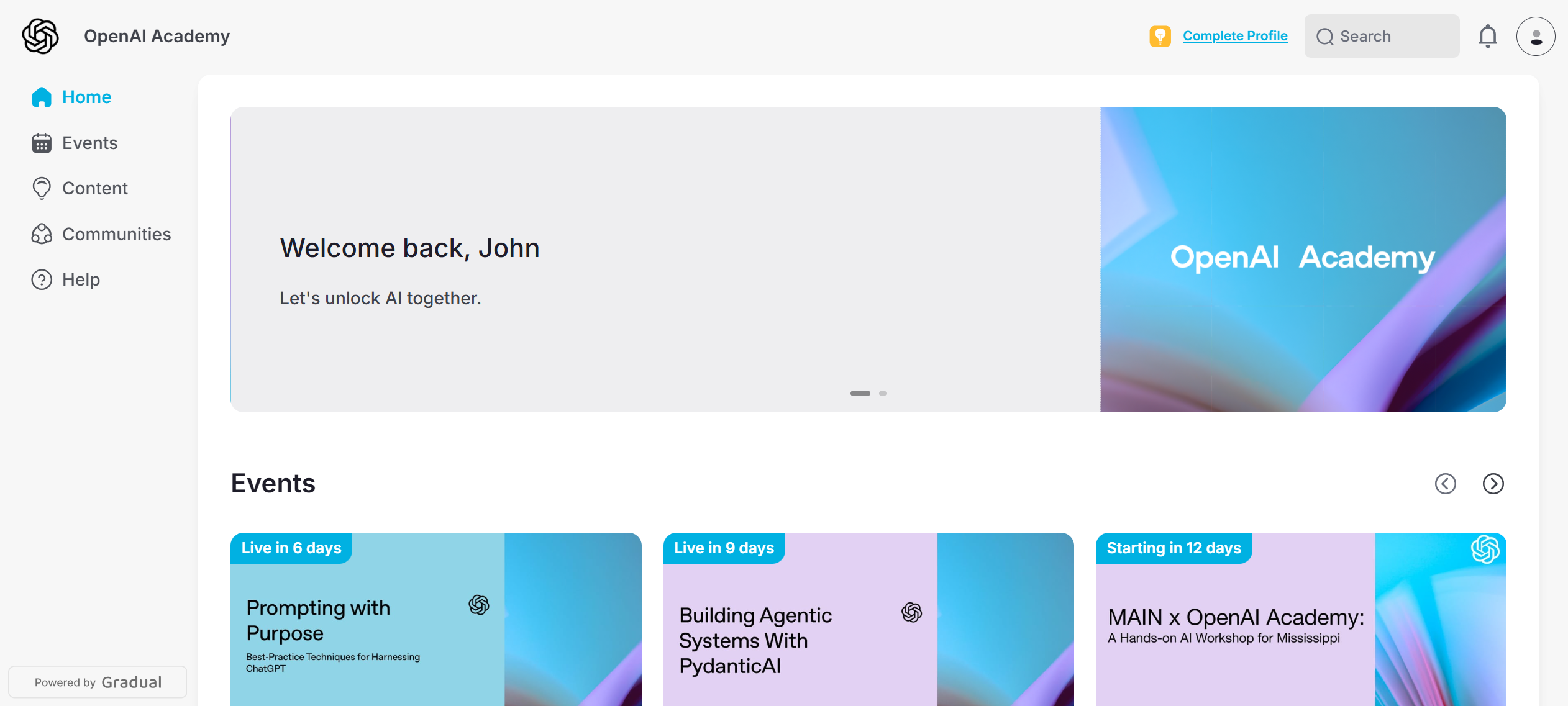This screenshot has width=1568, height=706.
Task: Click Best-Practice Techniques for Harnessing ChatGPT text
Action: pos(333,663)
